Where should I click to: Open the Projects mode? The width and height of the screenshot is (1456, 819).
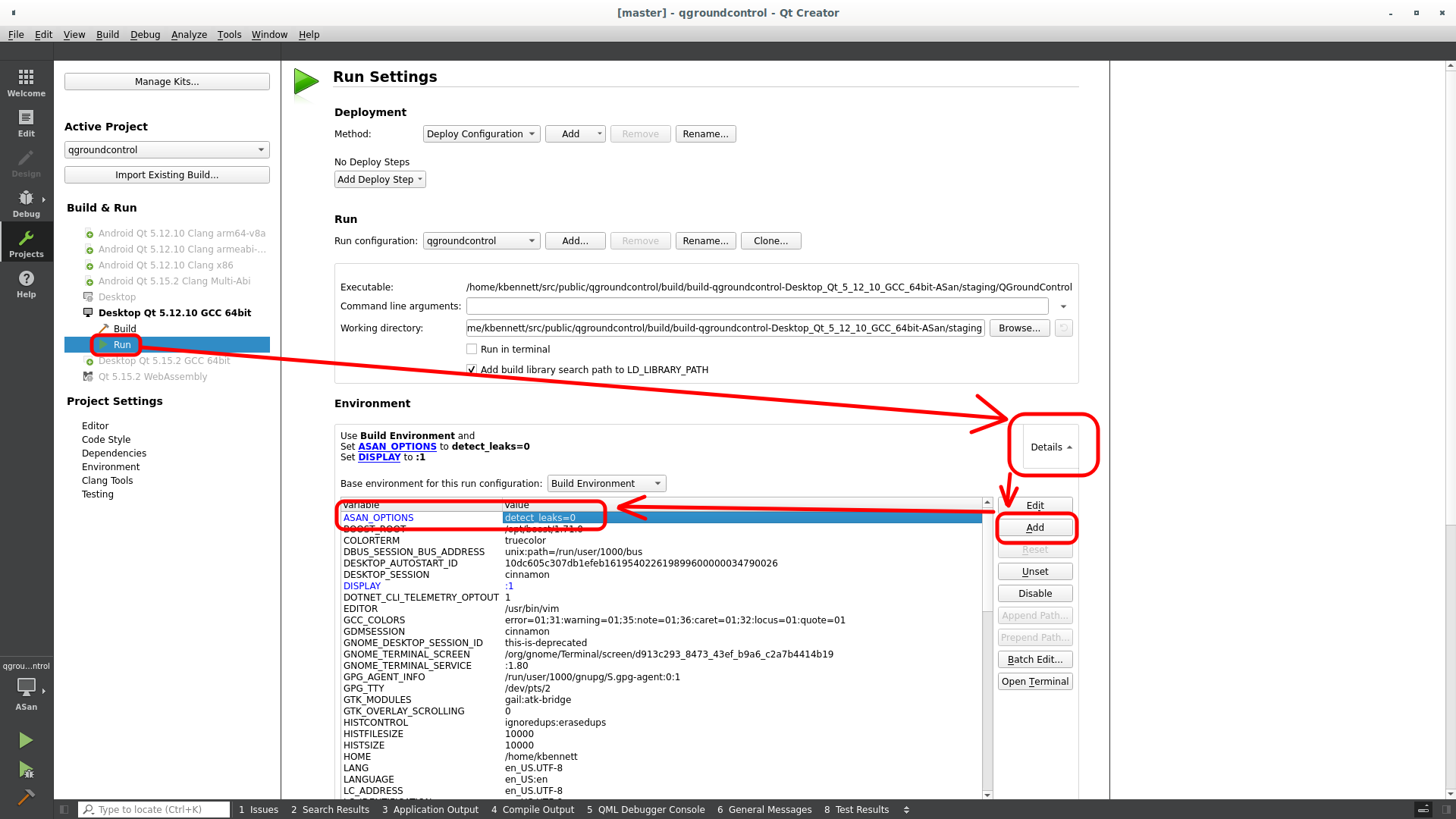click(26, 243)
